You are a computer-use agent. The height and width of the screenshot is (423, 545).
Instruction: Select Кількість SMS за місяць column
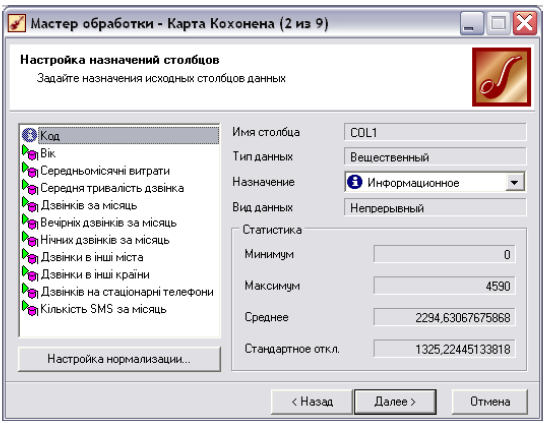point(103,309)
